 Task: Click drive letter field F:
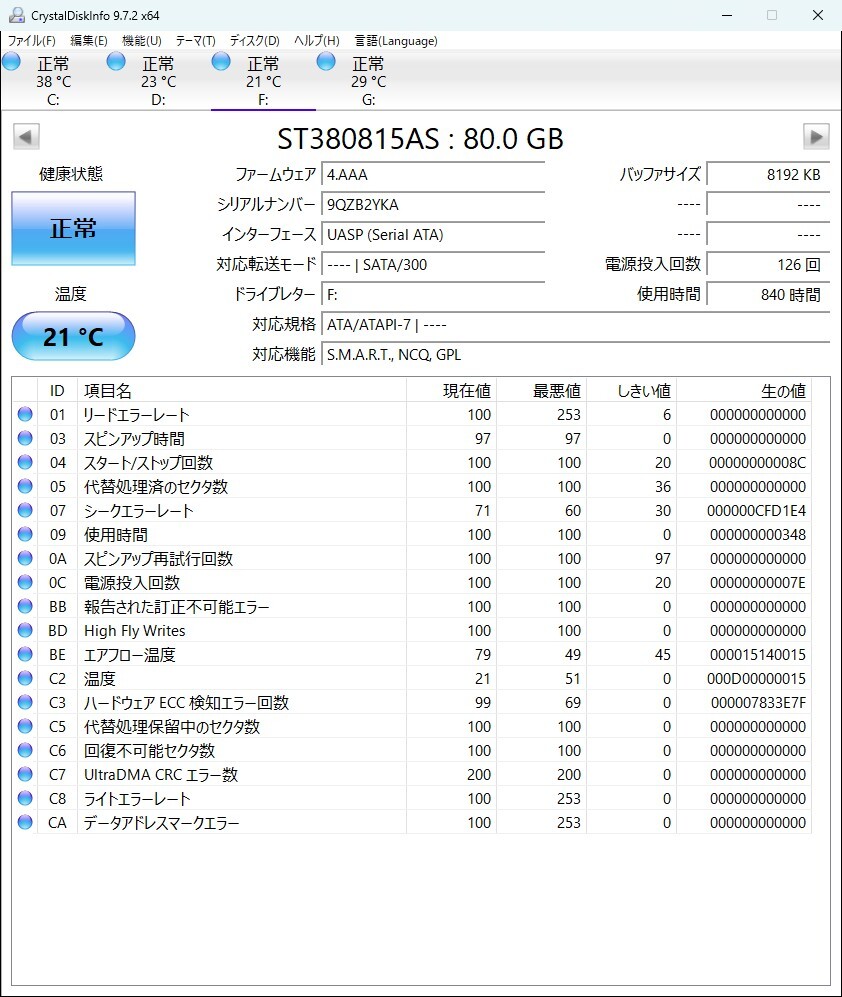coord(433,294)
